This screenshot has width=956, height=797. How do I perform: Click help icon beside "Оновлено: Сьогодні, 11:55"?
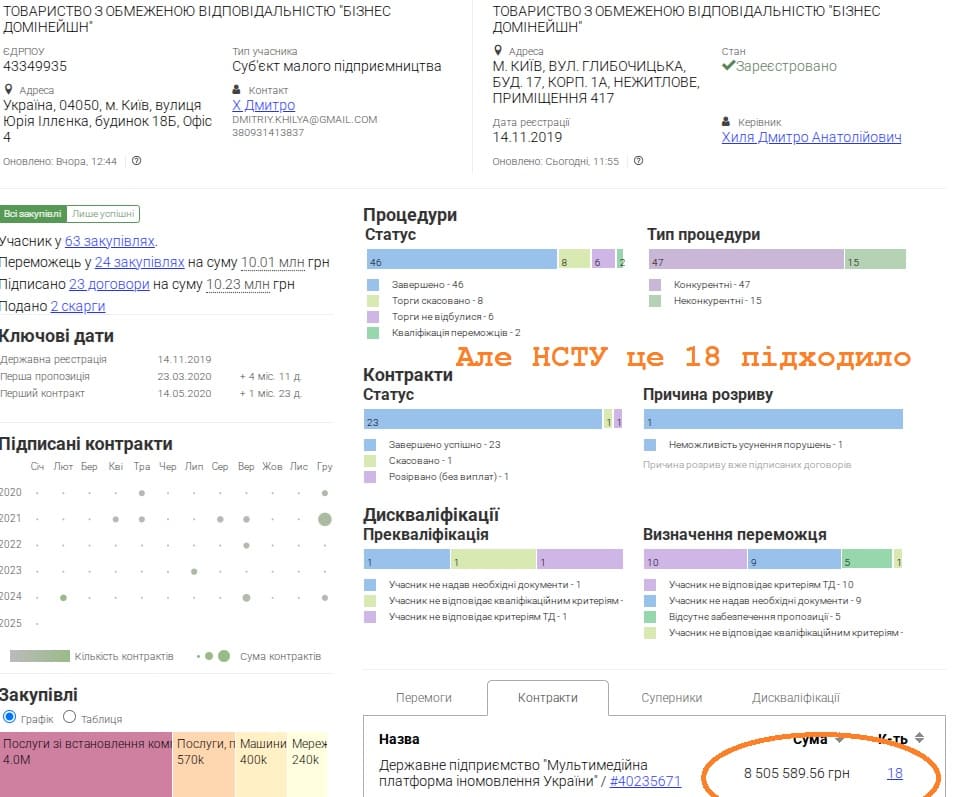tap(638, 161)
